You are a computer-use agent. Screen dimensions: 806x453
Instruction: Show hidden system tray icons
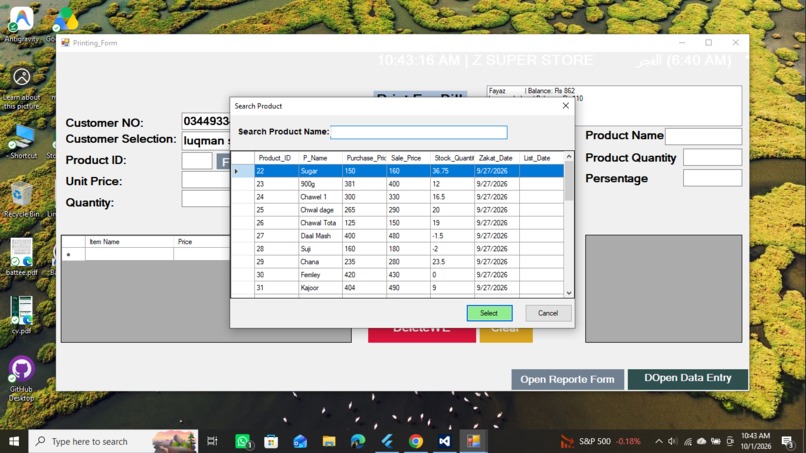coord(658,441)
